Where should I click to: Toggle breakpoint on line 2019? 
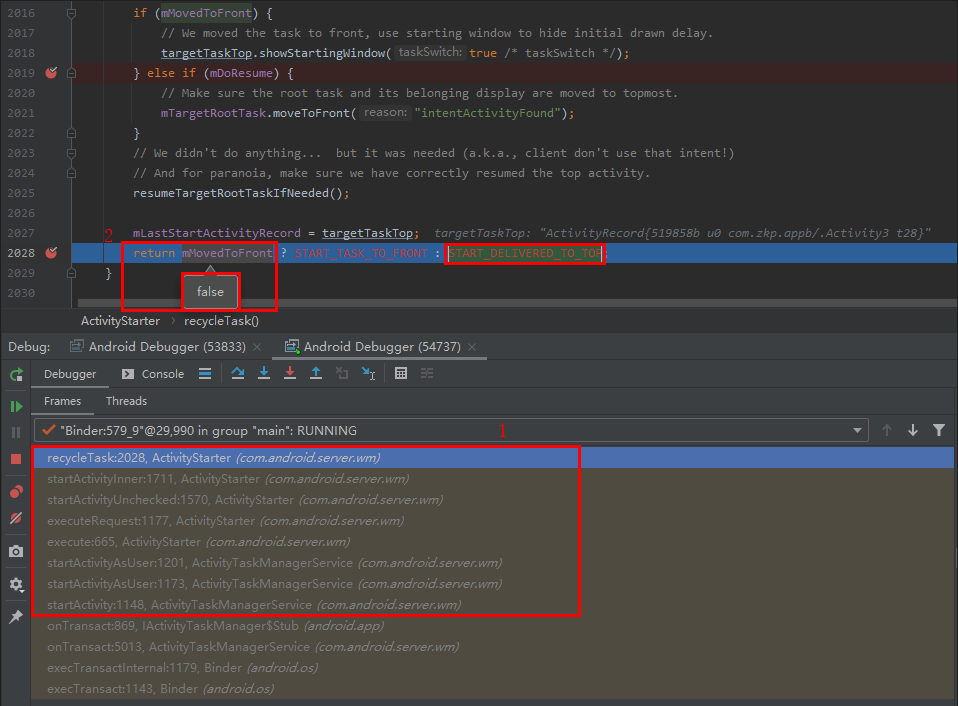point(51,73)
